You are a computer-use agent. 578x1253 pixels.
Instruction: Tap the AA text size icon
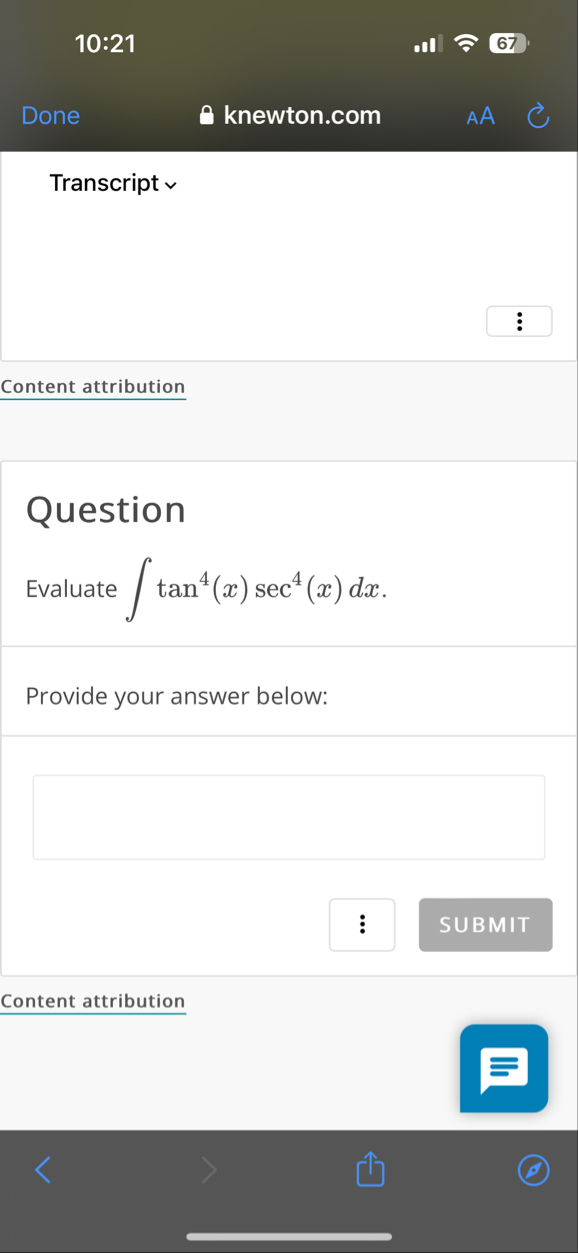[480, 116]
